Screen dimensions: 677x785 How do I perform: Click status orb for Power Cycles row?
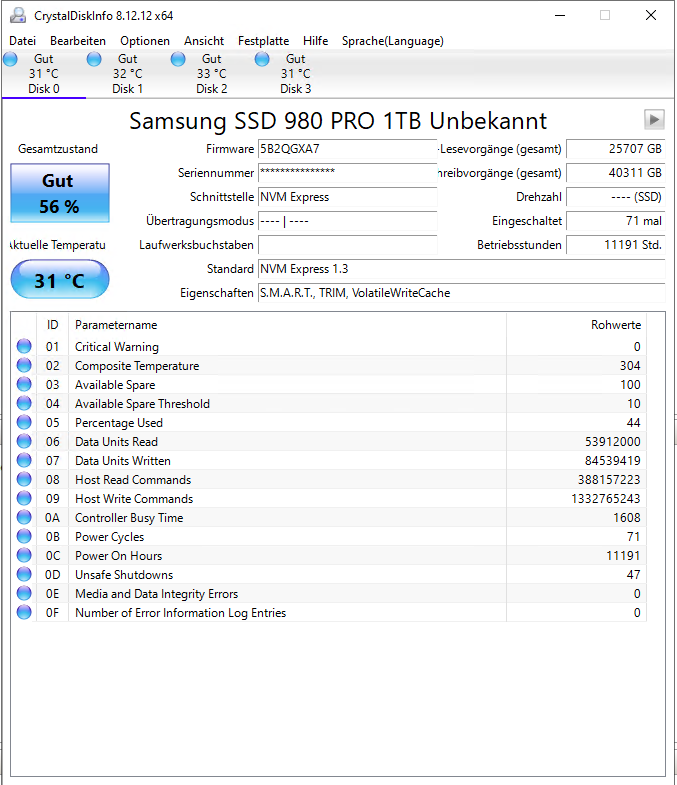[x=24, y=536]
